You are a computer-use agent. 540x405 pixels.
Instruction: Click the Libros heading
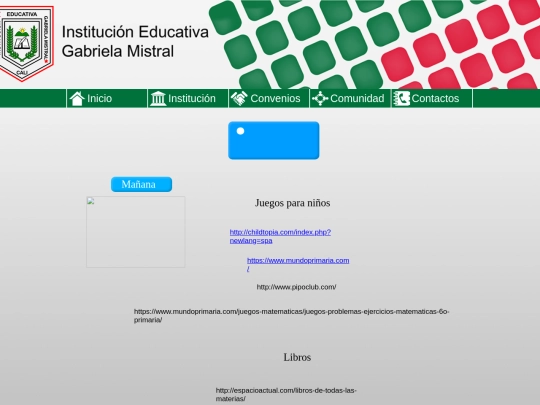tap(297, 357)
